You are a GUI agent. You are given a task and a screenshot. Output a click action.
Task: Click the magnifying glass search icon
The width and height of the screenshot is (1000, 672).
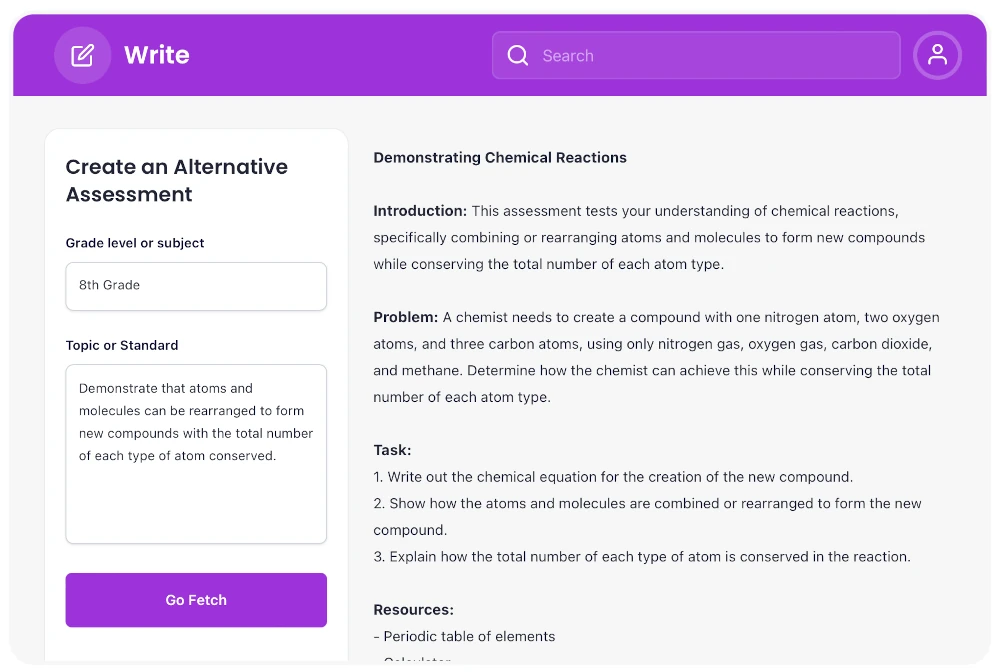pos(518,56)
